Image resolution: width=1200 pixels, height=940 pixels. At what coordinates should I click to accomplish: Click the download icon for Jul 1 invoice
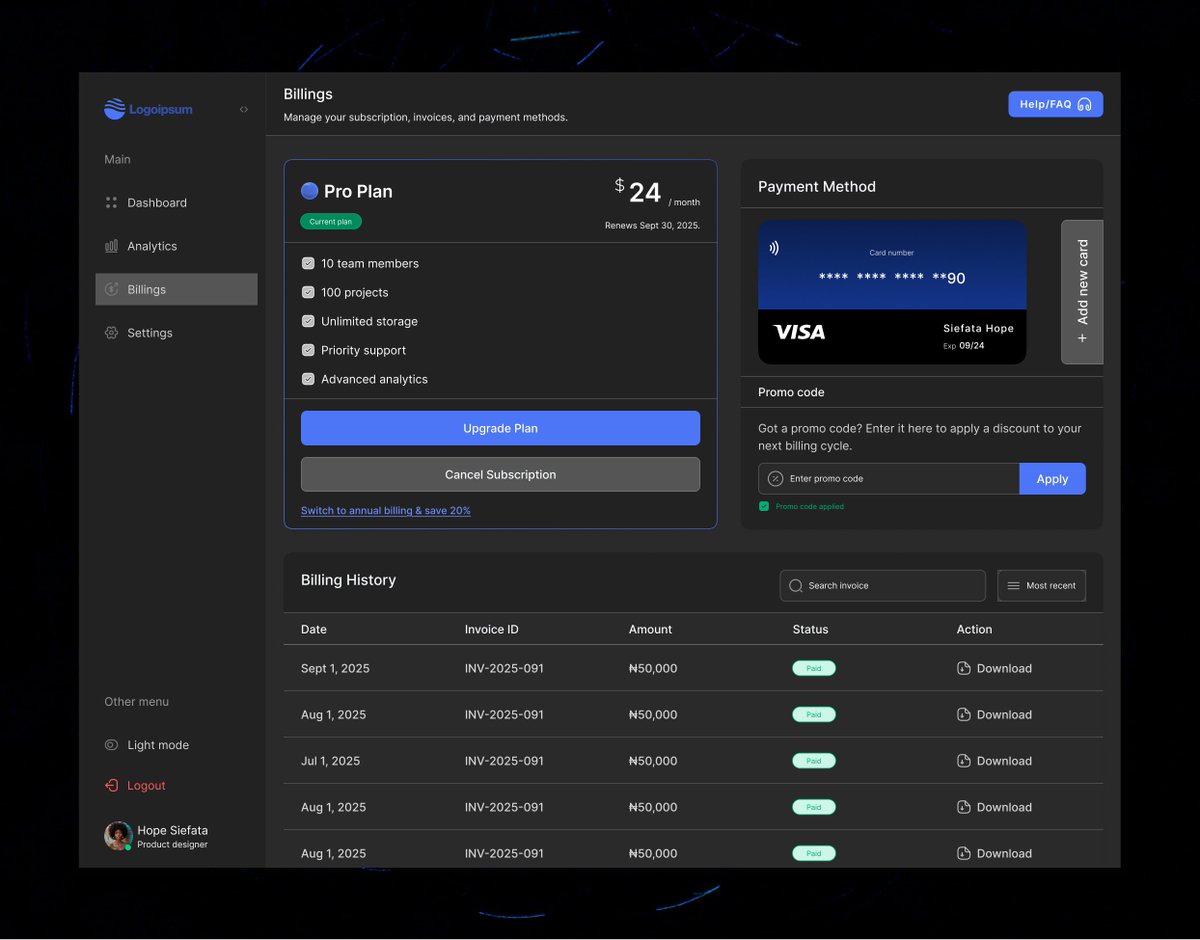tap(962, 760)
